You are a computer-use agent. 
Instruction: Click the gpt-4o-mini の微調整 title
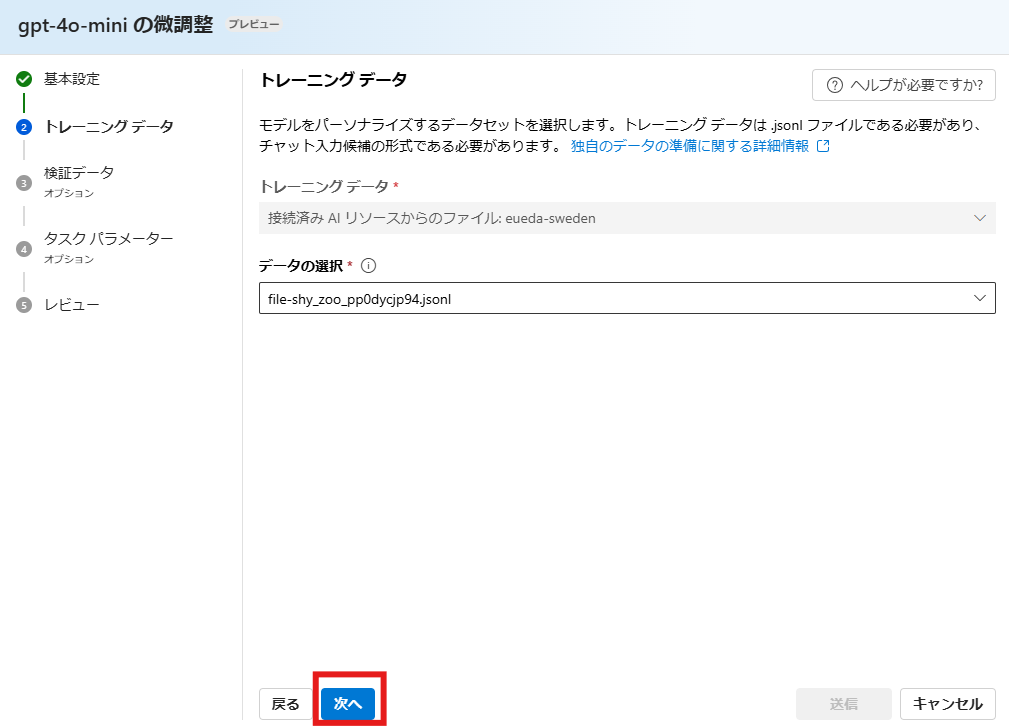coord(115,25)
